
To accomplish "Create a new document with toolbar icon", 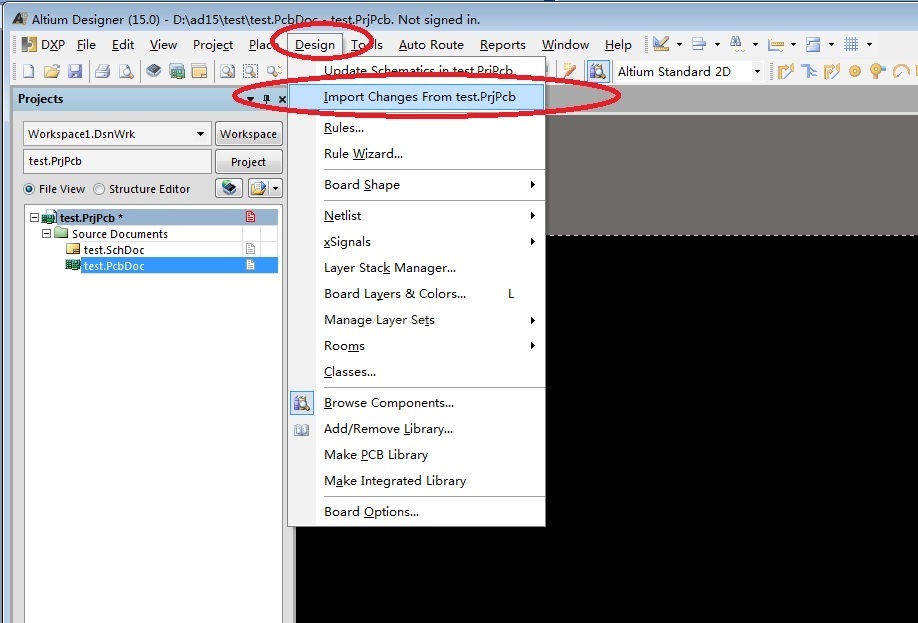I will [x=28, y=71].
